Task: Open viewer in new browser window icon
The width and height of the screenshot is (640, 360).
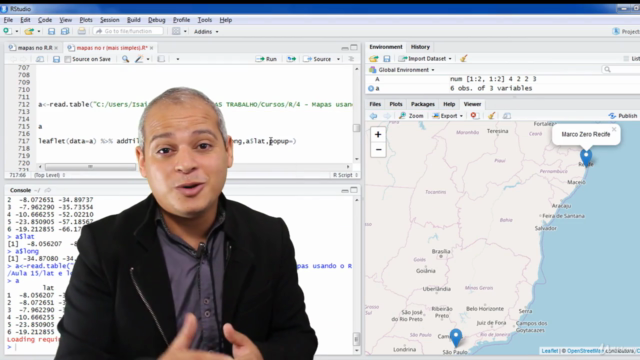Action: 507,116
